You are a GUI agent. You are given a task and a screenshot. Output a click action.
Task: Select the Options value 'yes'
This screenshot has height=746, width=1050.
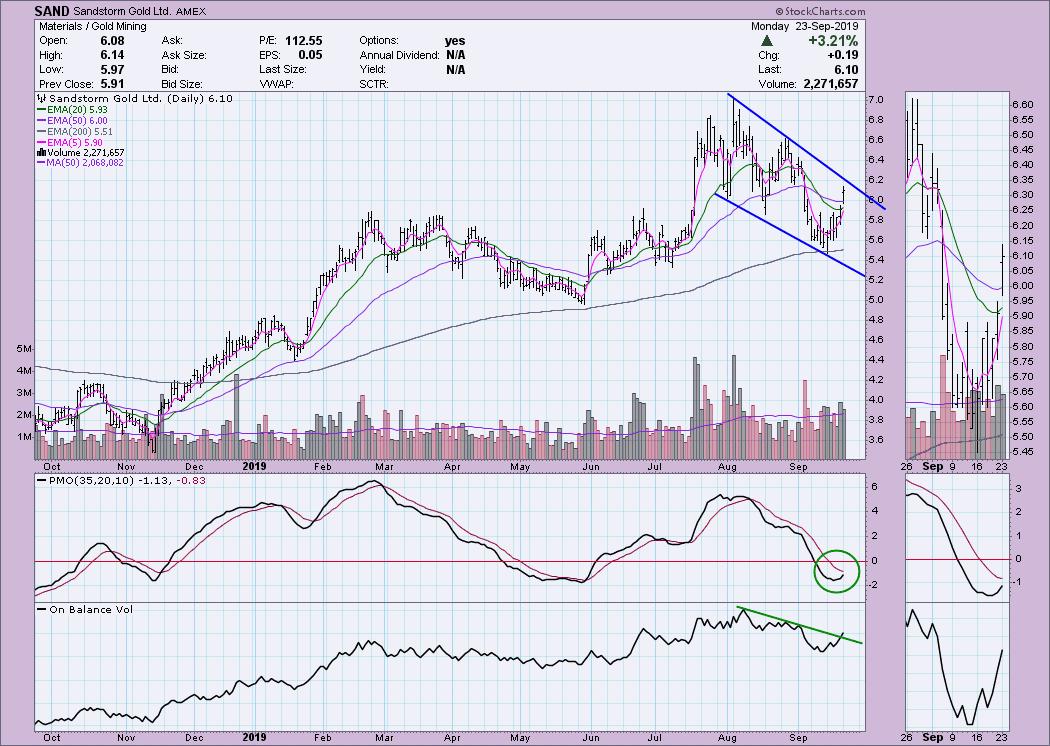click(x=455, y=41)
